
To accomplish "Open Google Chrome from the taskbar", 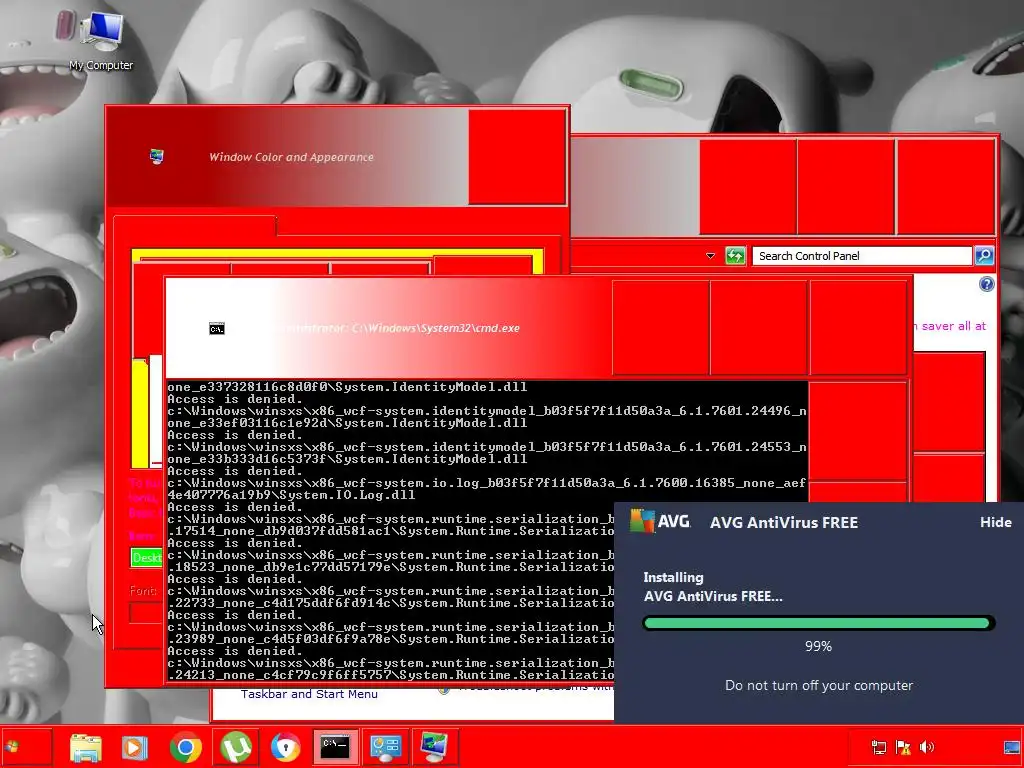I will point(185,747).
